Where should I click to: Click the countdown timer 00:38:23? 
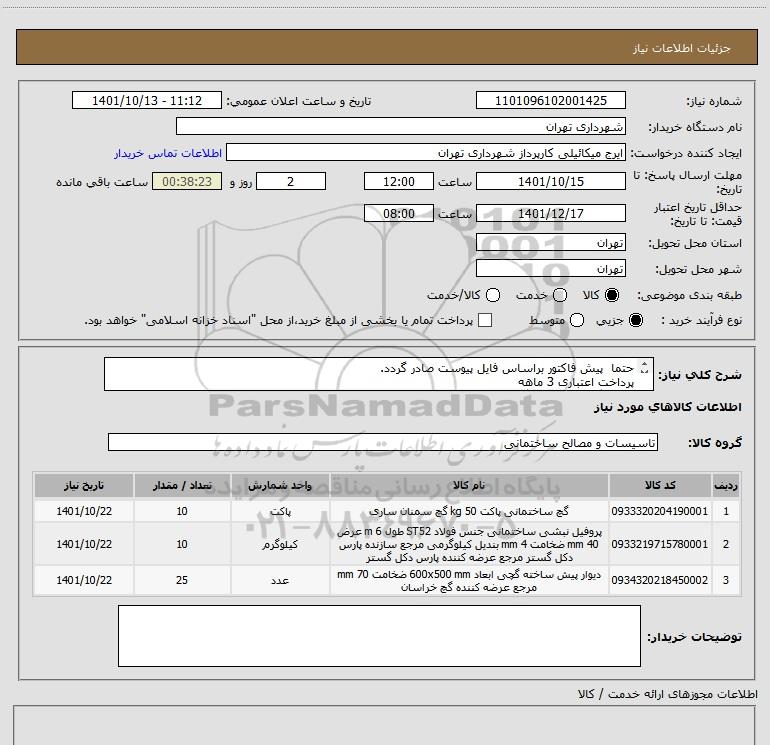coord(187,181)
